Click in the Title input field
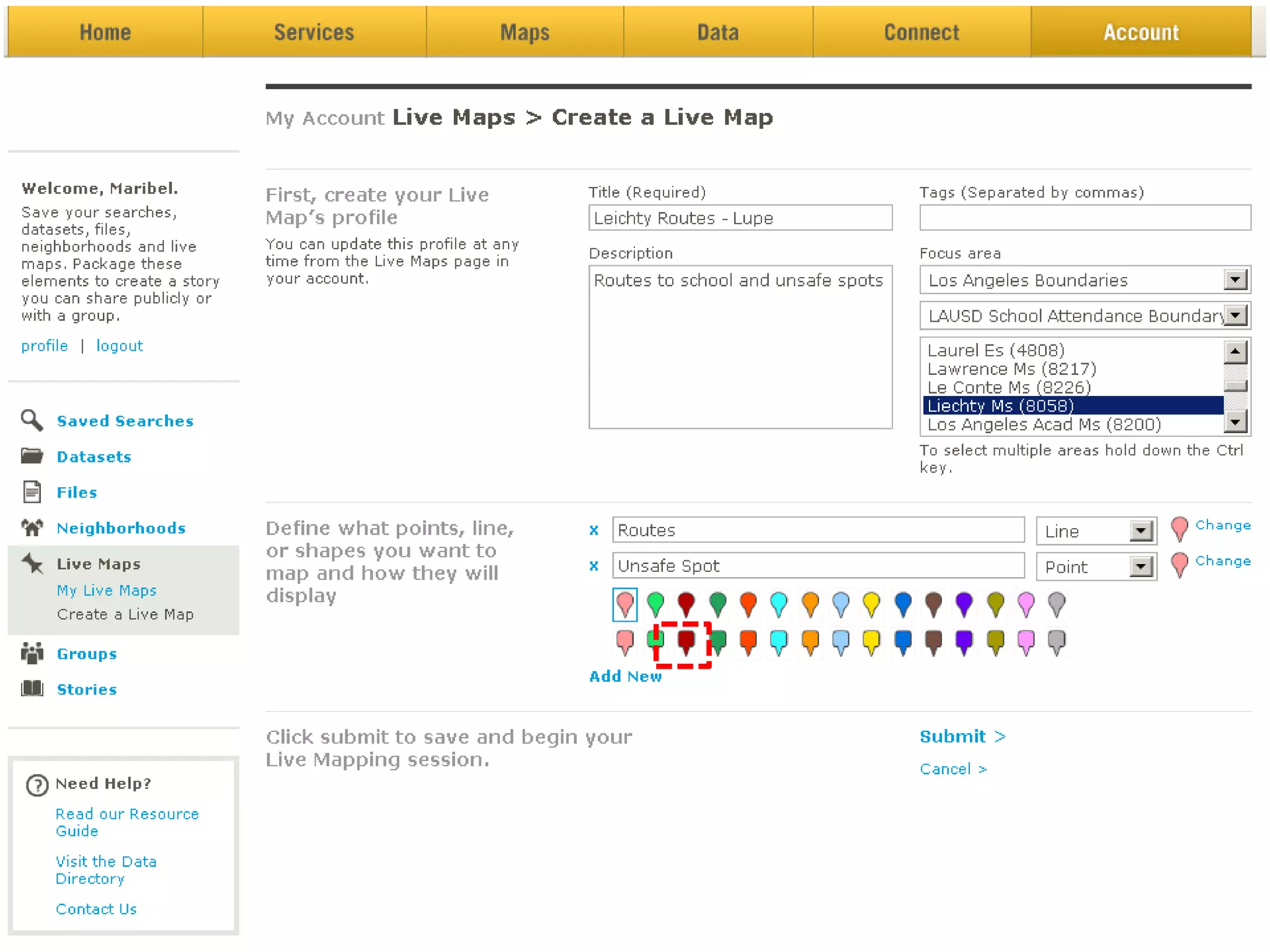The image size is (1270, 952). pos(740,218)
